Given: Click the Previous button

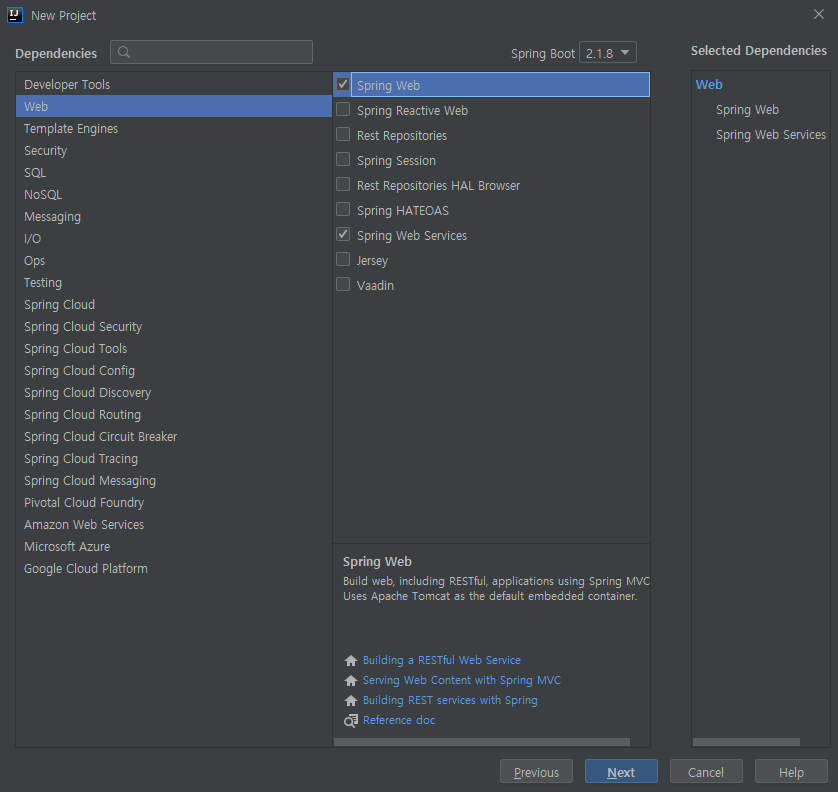Looking at the screenshot, I should (536, 772).
